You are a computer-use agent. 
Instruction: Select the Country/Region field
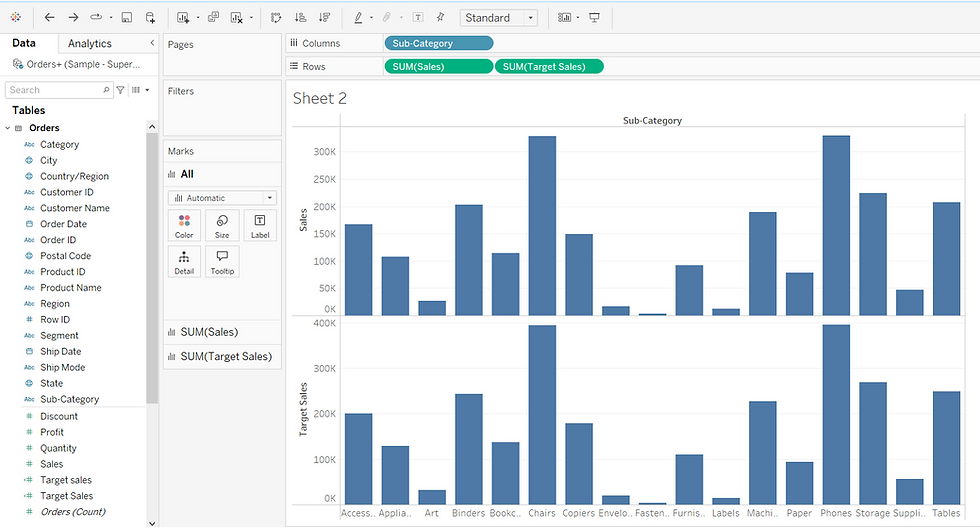[x=74, y=176]
